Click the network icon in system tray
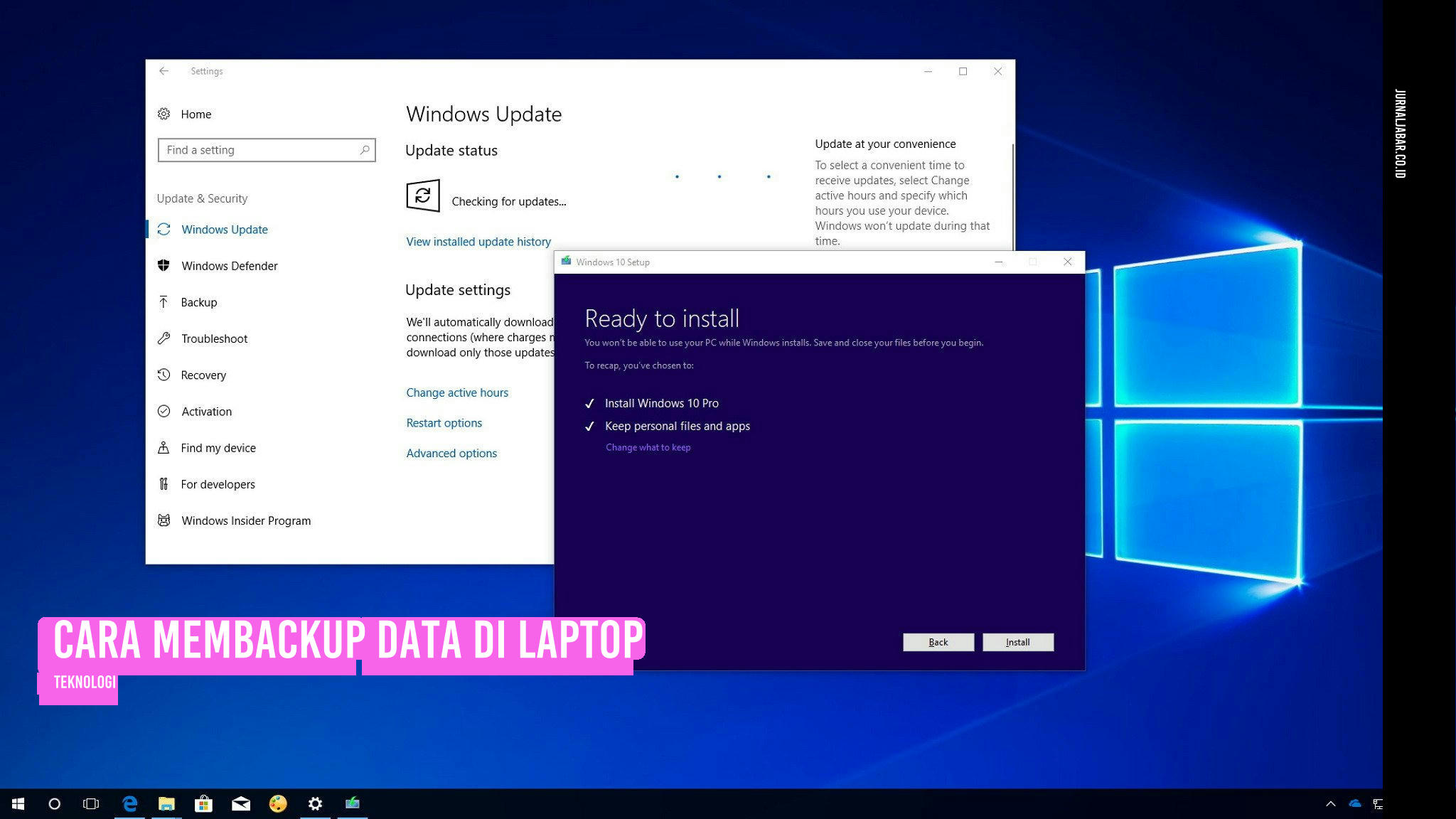 click(x=1378, y=803)
